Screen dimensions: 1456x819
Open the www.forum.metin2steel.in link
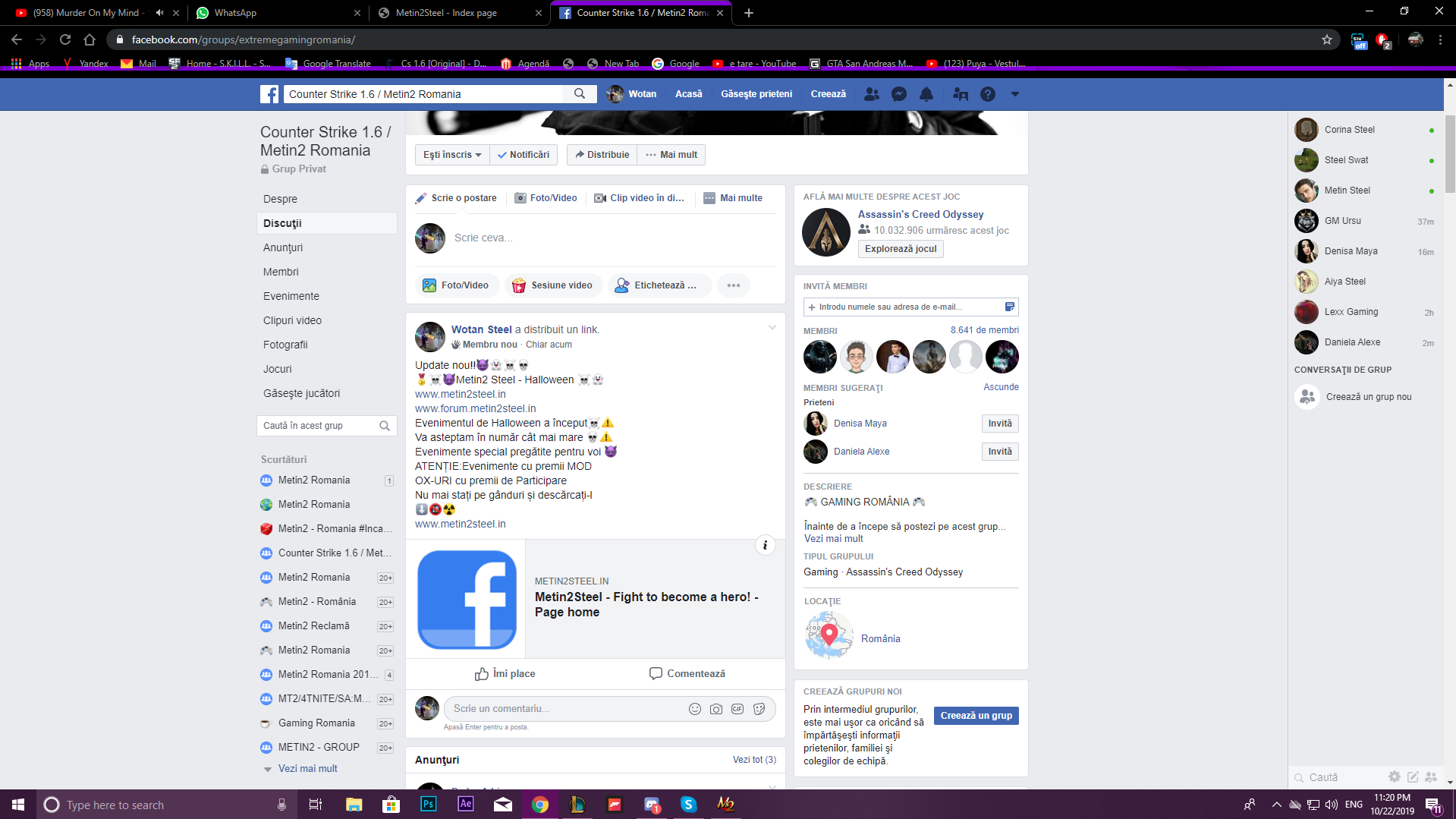[x=475, y=408]
